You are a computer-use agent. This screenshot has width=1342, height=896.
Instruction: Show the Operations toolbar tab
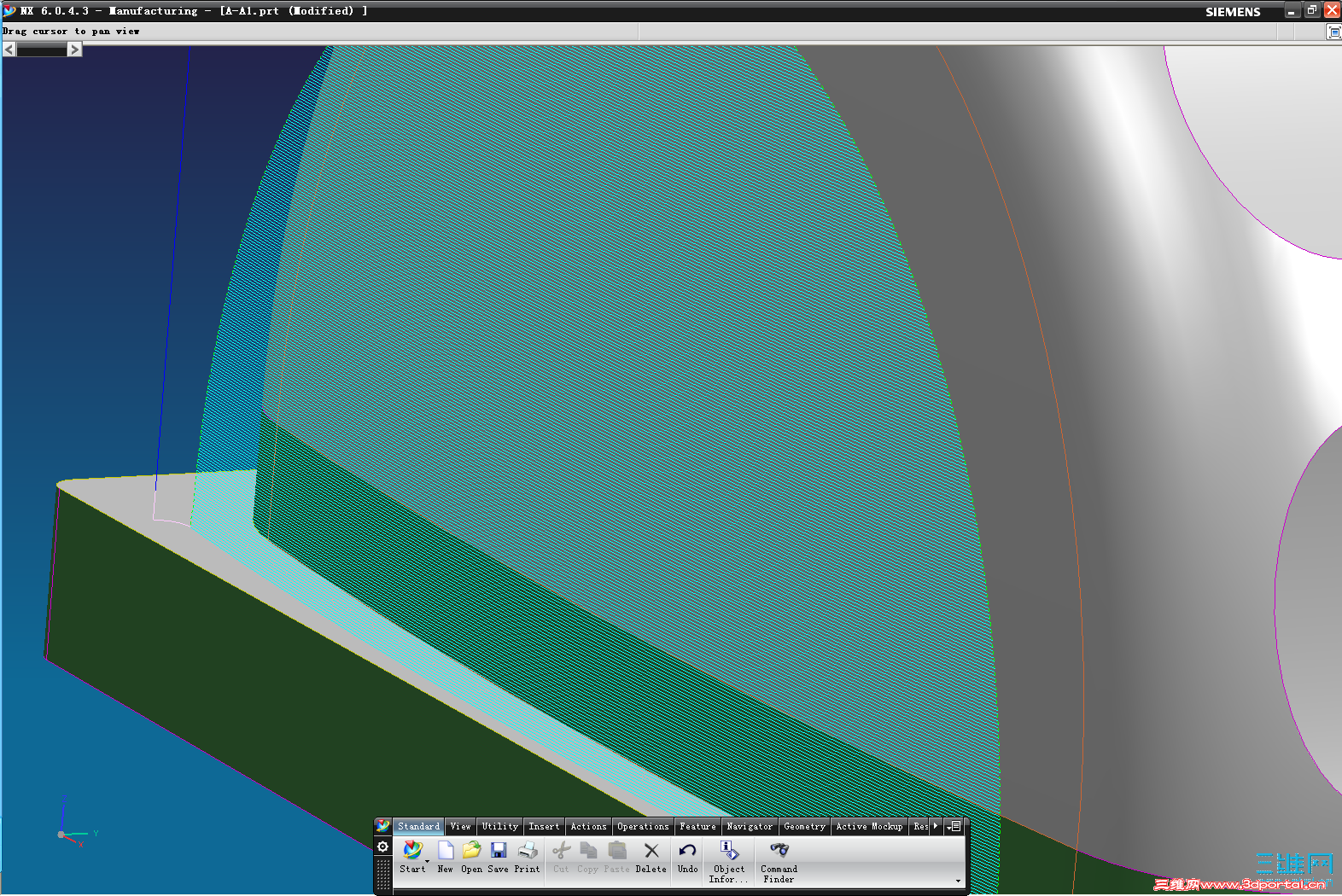(x=644, y=826)
